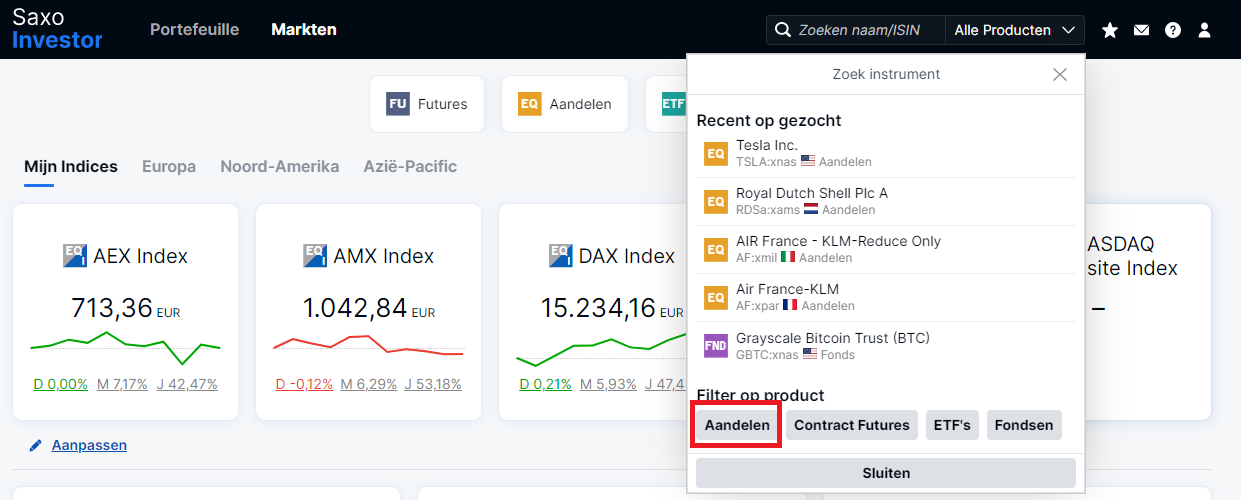Switch to the Portefeuille tab
The image size is (1241, 500).
(195, 30)
